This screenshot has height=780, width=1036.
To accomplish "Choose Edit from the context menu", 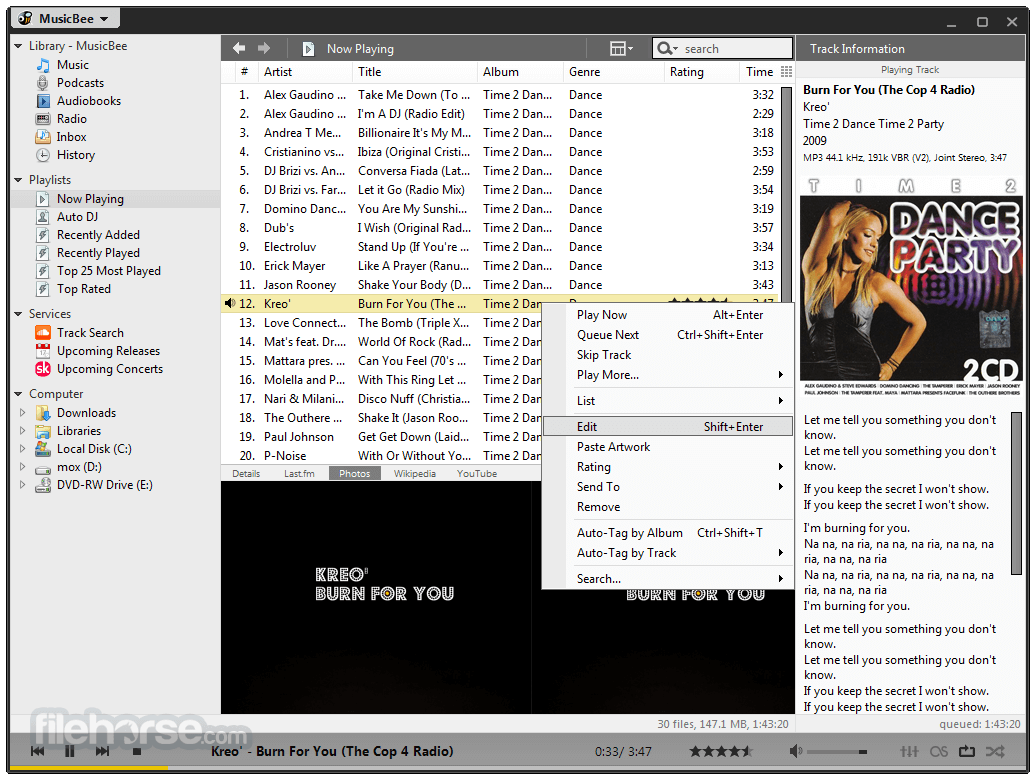I will point(667,427).
